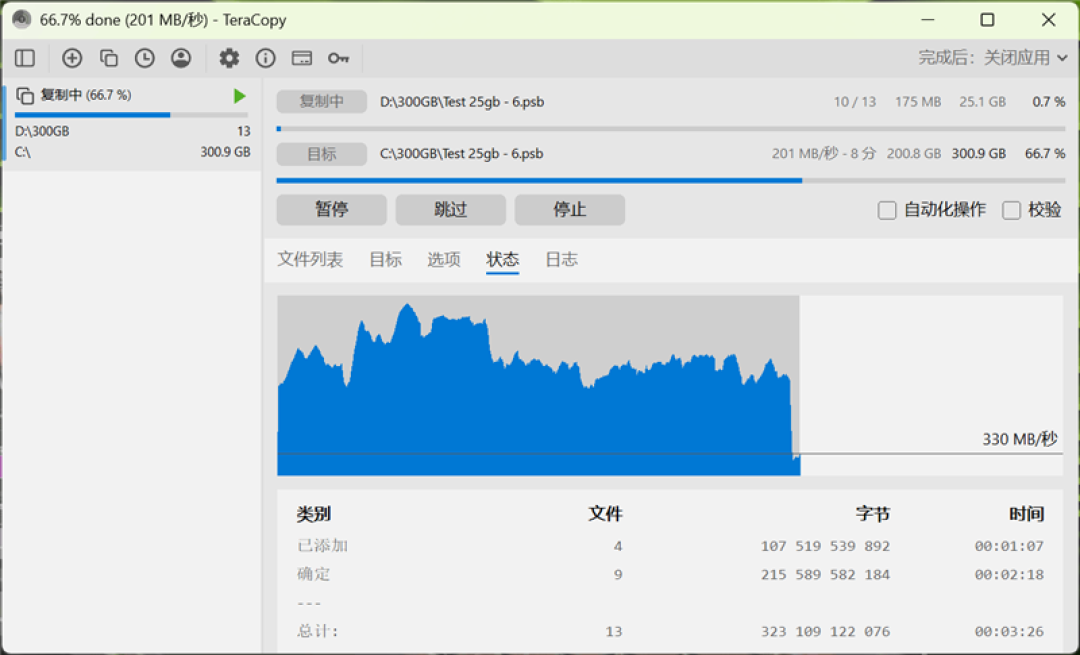Click the 确定 row in stats table
Viewport: 1080px width, 655px height.
click(670, 574)
